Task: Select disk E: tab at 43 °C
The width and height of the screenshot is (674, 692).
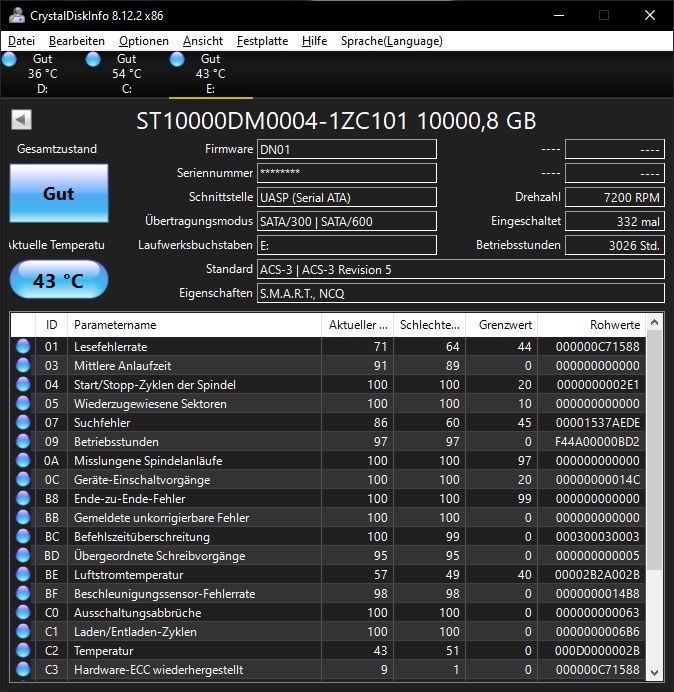Action: pyautogui.click(x=211, y=74)
